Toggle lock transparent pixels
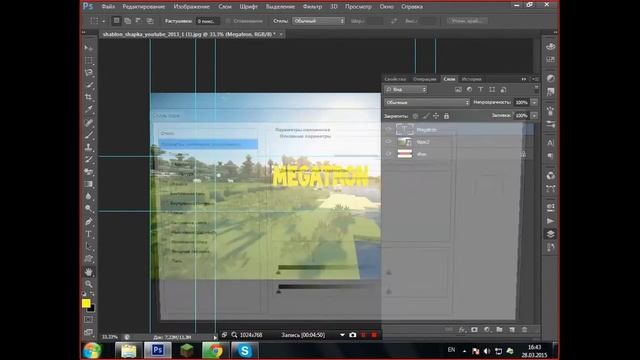This screenshot has width=640, height=360. tap(415, 116)
